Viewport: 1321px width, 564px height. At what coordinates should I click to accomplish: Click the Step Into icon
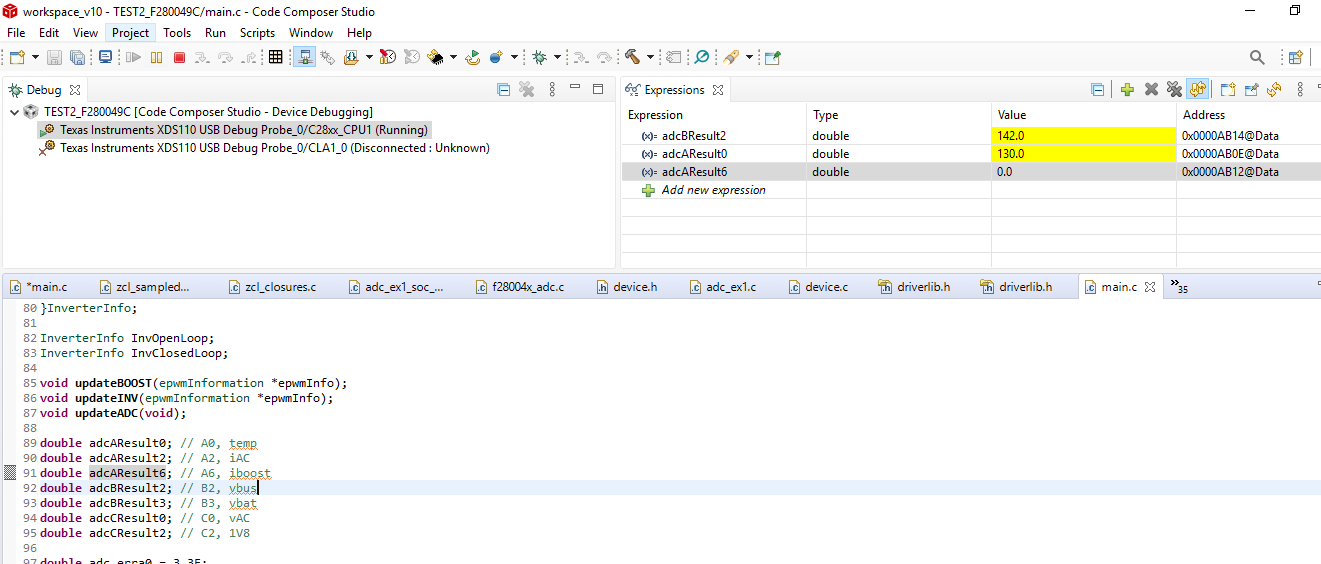coord(202,57)
